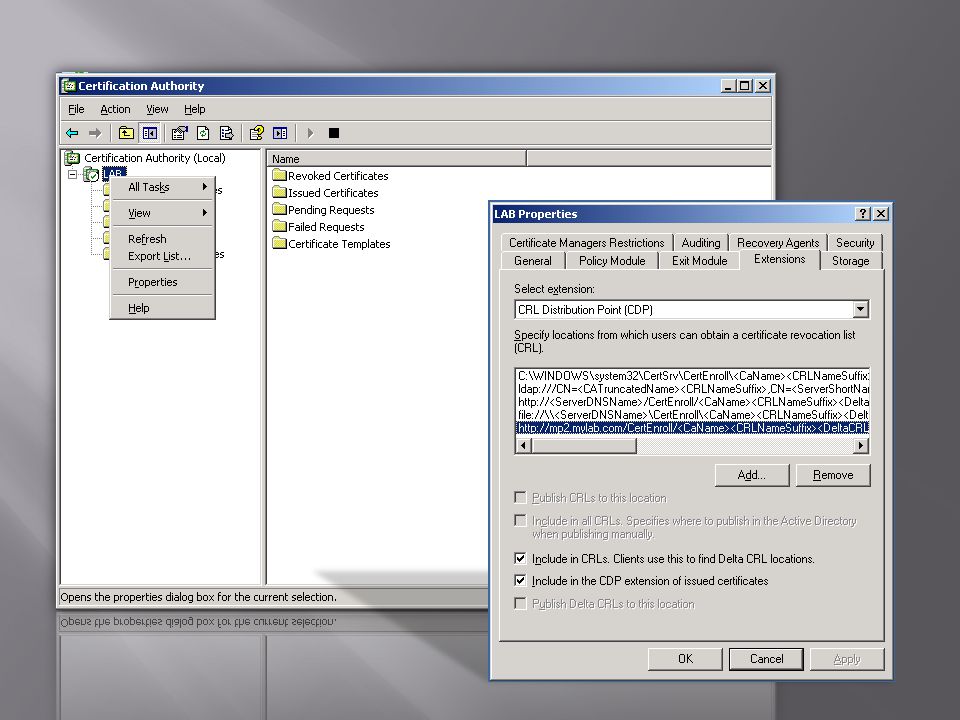
Task: Click the CRL list horizontal scrollbar thumb
Action: point(584,446)
